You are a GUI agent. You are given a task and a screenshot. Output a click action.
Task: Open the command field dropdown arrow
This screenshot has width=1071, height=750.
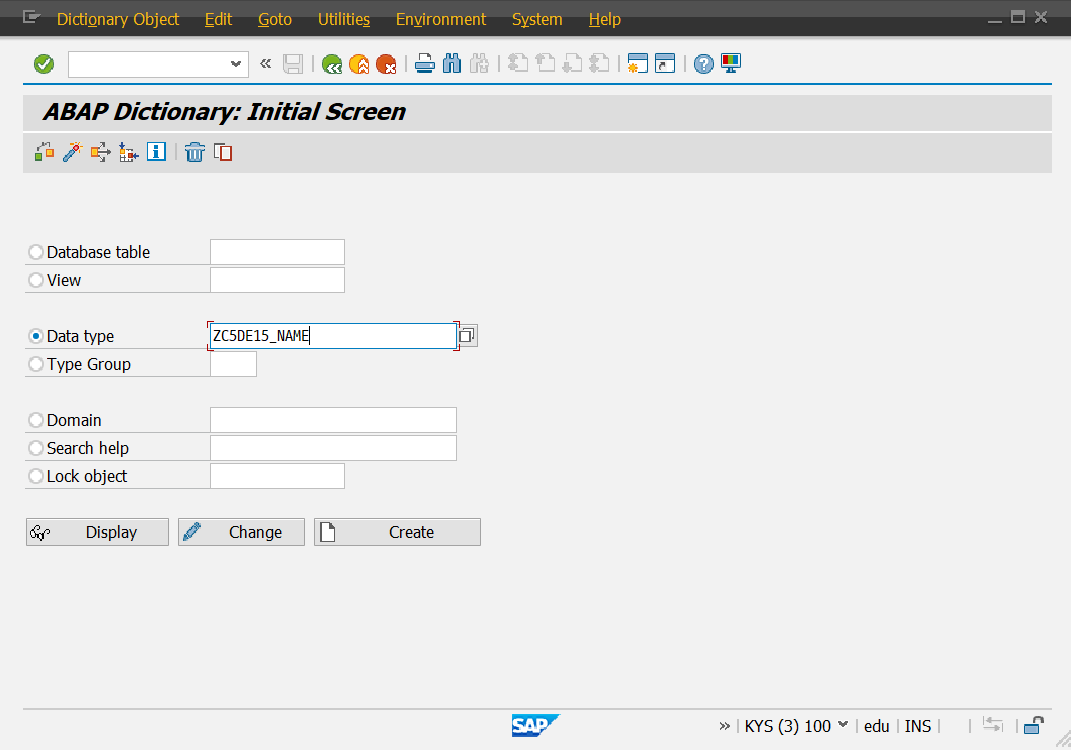coord(236,64)
